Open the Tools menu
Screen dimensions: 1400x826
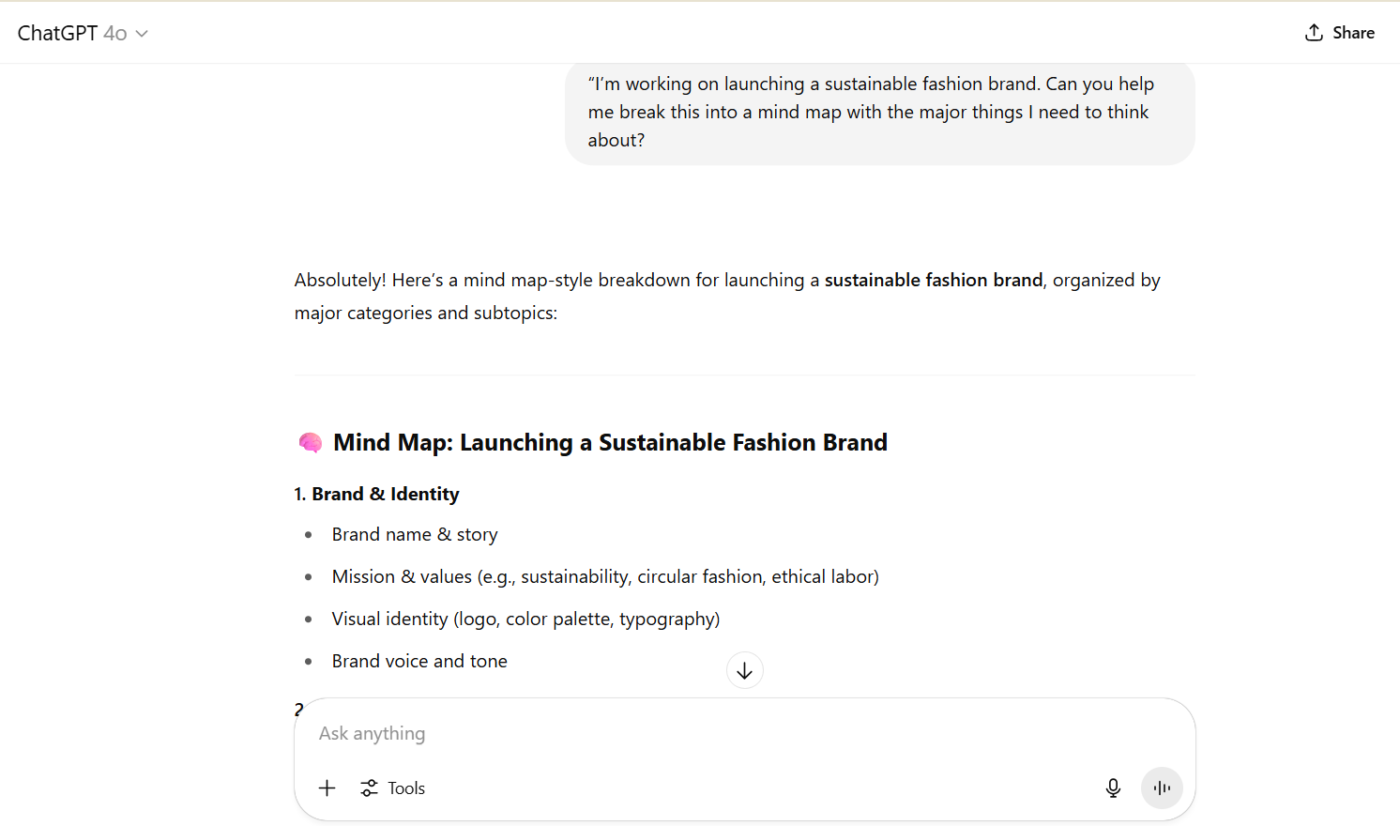(406, 788)
